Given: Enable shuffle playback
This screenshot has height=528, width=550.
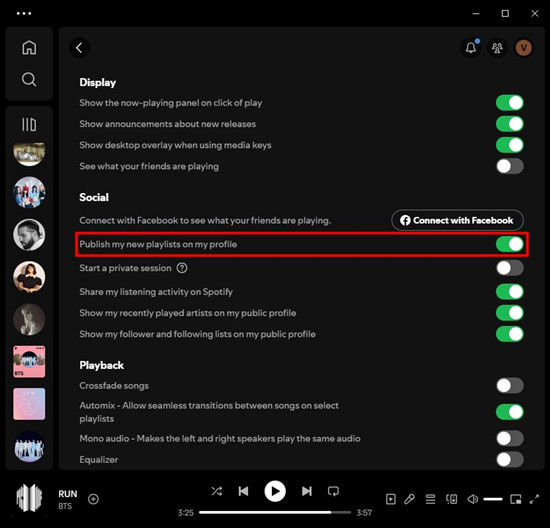Looking at the screenshot, I should point(216,491).
